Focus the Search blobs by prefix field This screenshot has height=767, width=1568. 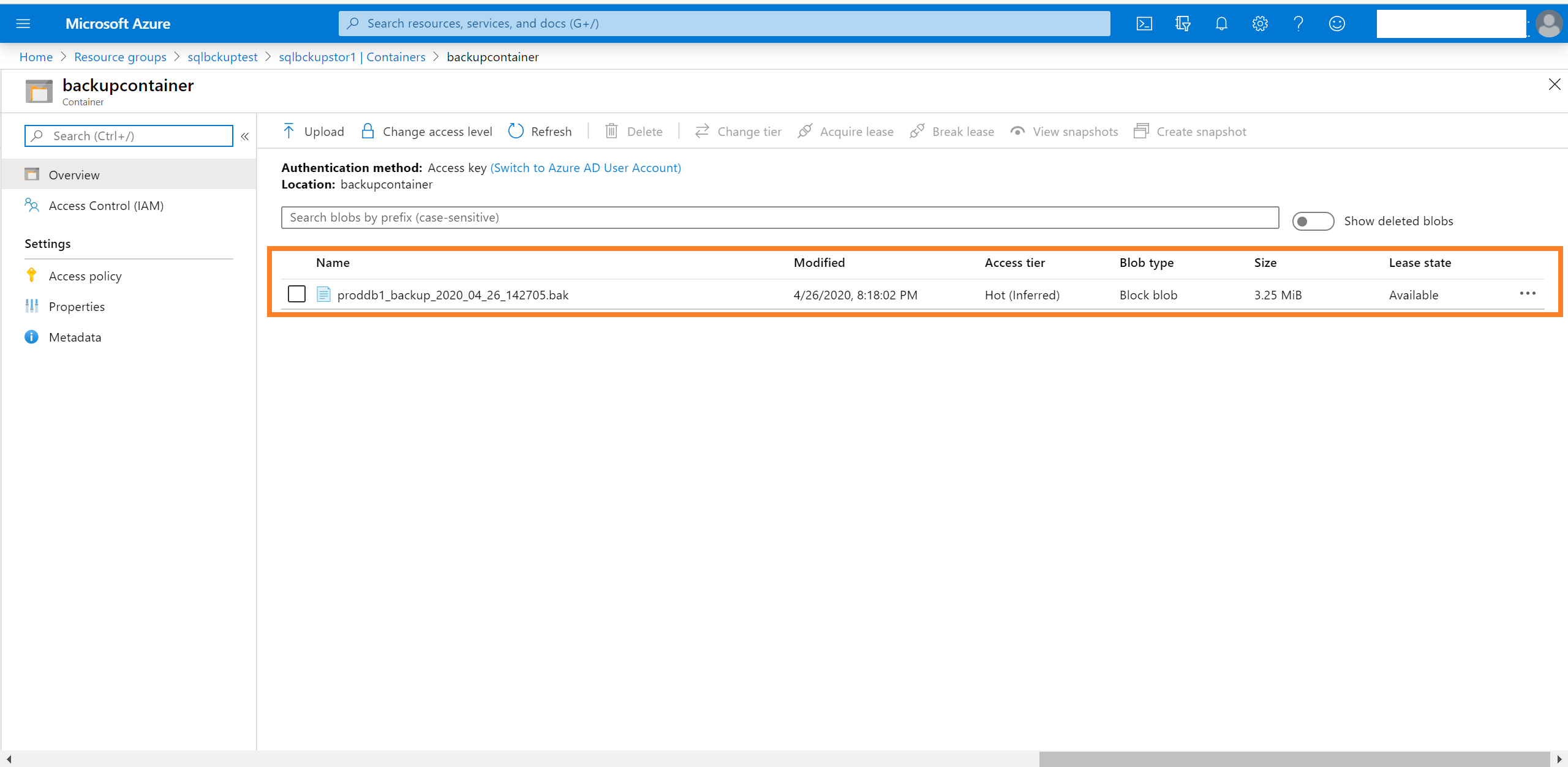pos(779,218)
